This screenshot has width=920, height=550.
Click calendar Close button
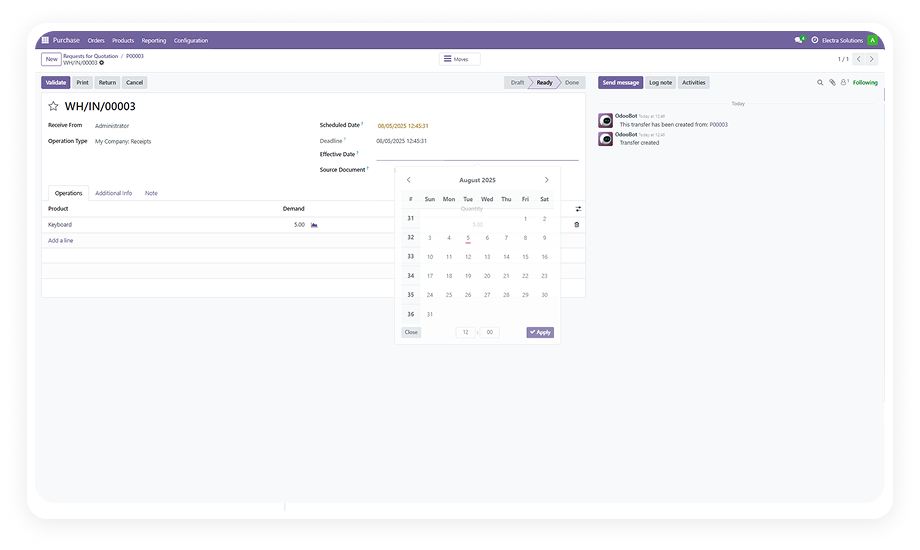411,332
